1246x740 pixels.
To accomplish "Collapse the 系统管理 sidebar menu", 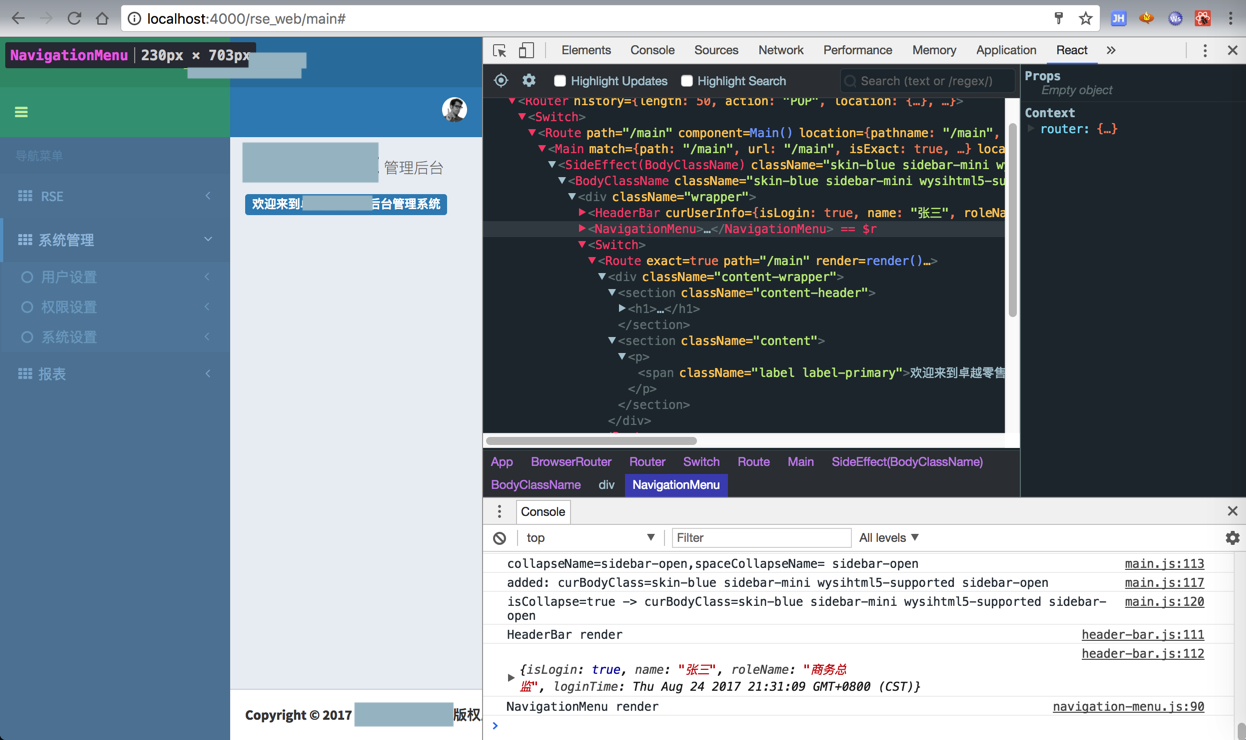I will click(115, 240).
